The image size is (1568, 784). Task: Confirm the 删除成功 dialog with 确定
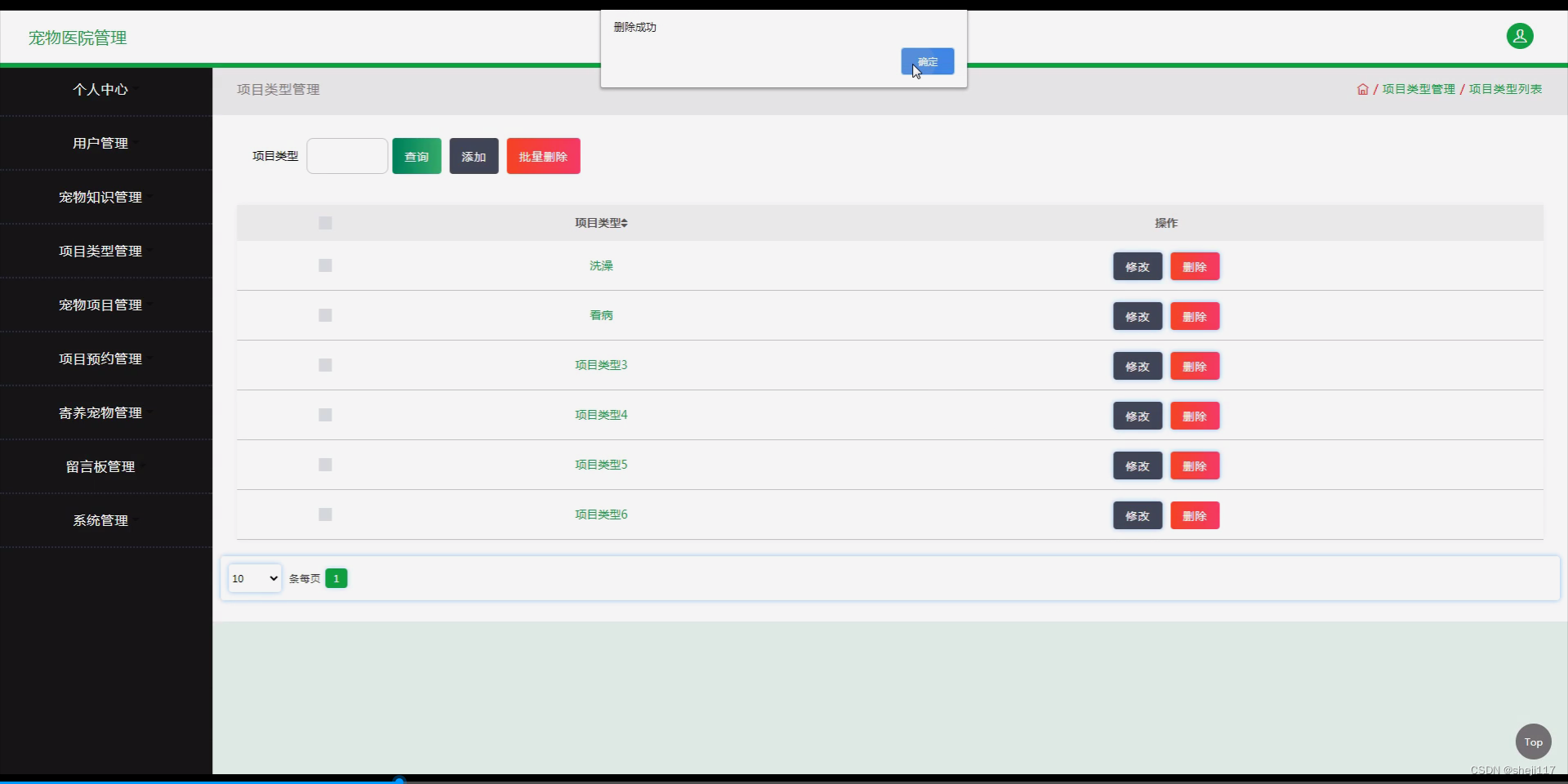pyautogui.click(x=927, y=61)
